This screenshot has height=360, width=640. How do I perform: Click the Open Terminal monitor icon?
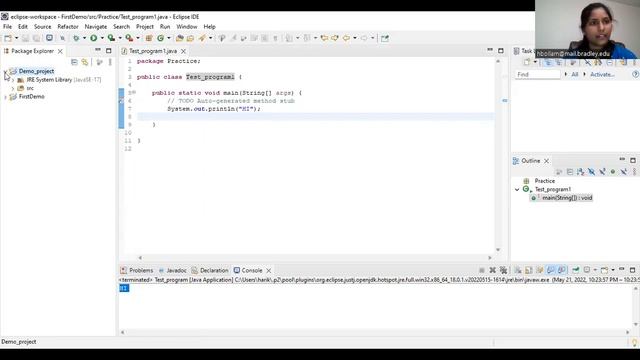(x=49, y=38)
